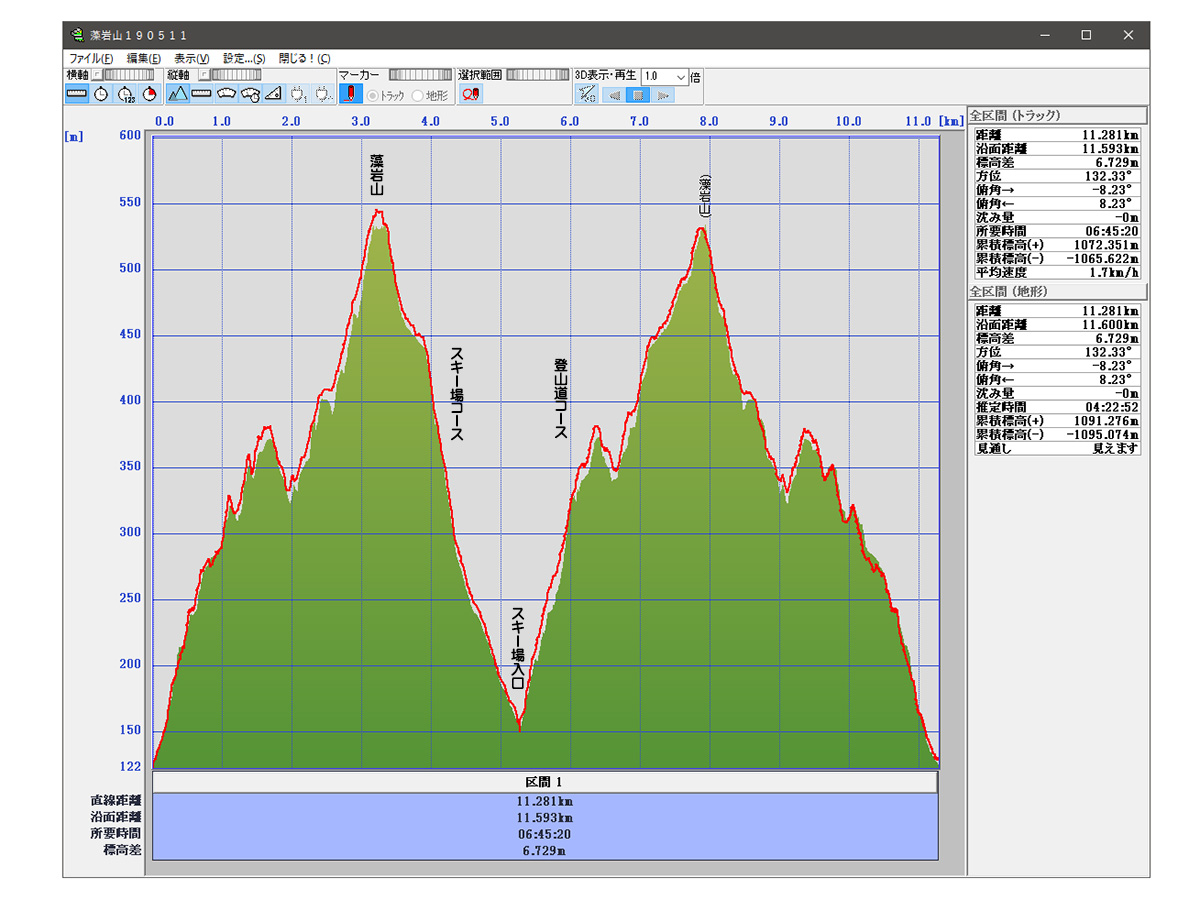Viewport: 1200px width, 900px height.
Task: Click the マーカー slider bar
Action: pos(420,75)
